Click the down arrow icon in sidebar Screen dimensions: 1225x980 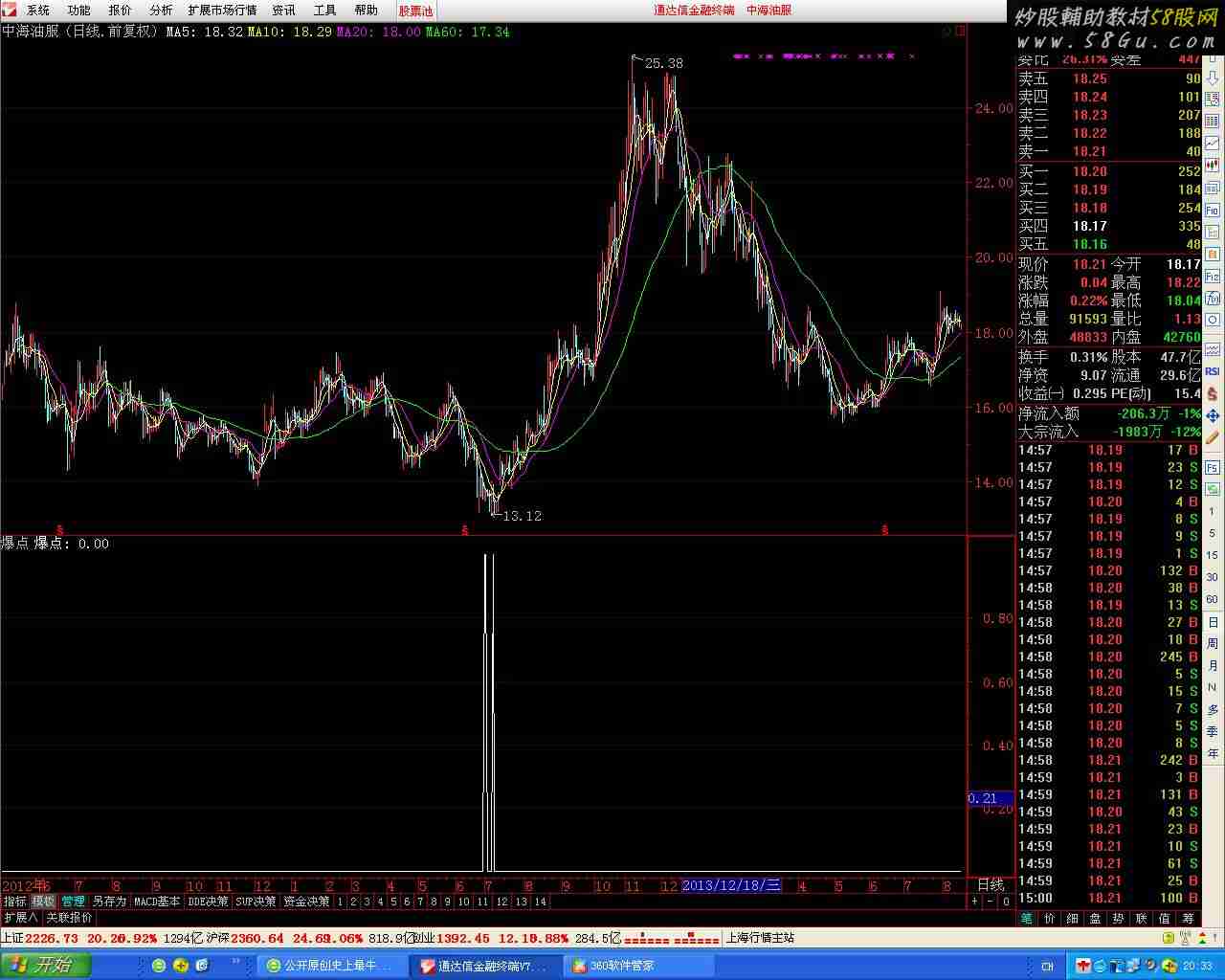1213,77
